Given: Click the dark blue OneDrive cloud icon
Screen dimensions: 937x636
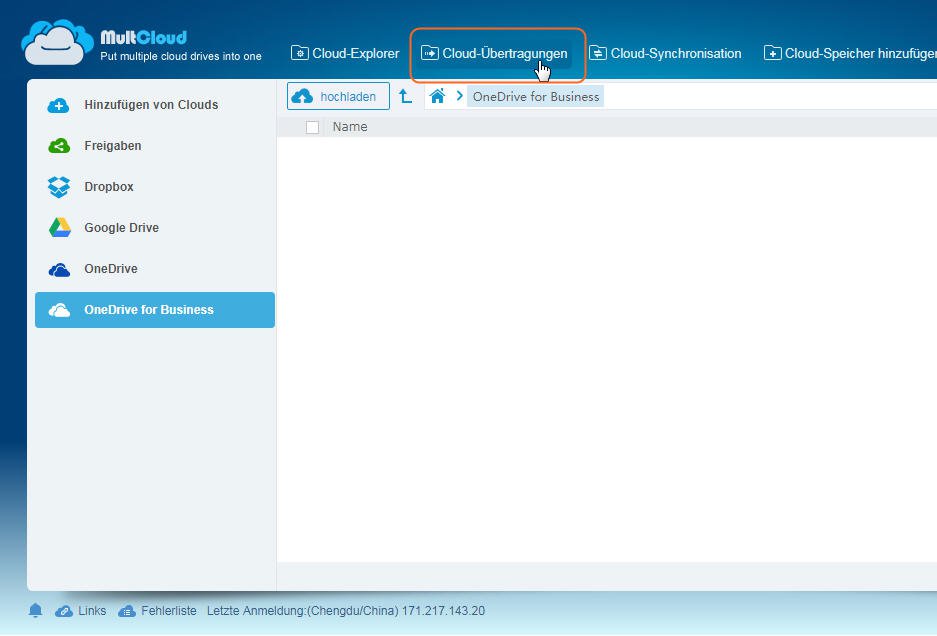Looking at the screenshot, I should pyautogui.click(x=59, y=270).
